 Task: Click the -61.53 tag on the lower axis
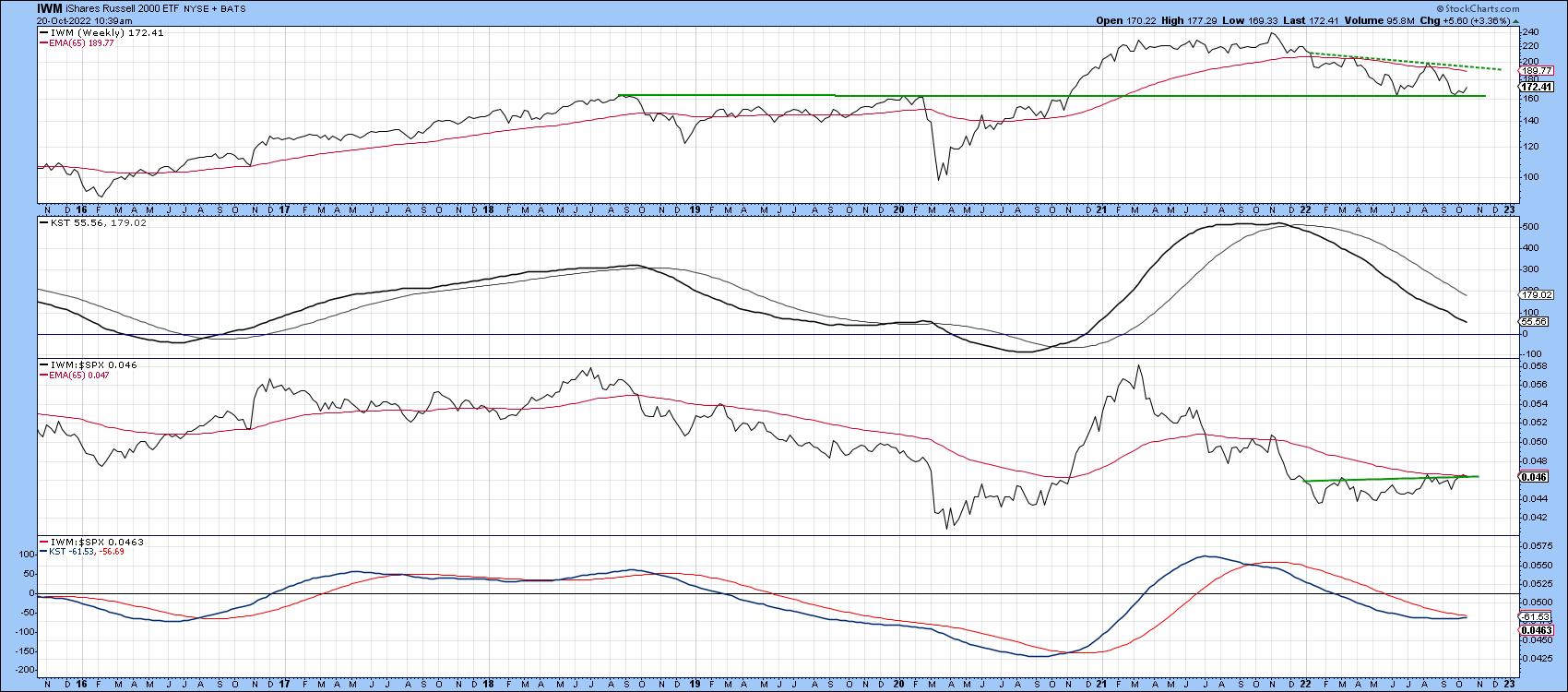pos(1534,615)
